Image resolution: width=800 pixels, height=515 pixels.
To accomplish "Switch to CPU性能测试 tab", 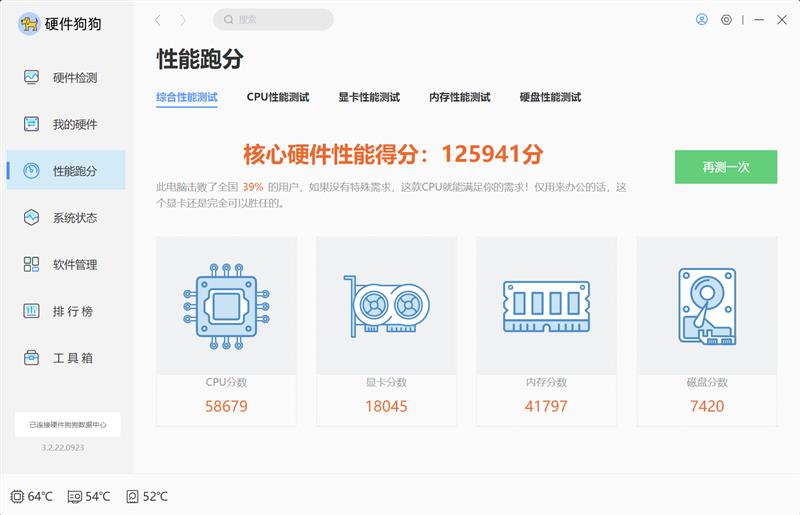I will pyautogui.click(x=278, y=97).
